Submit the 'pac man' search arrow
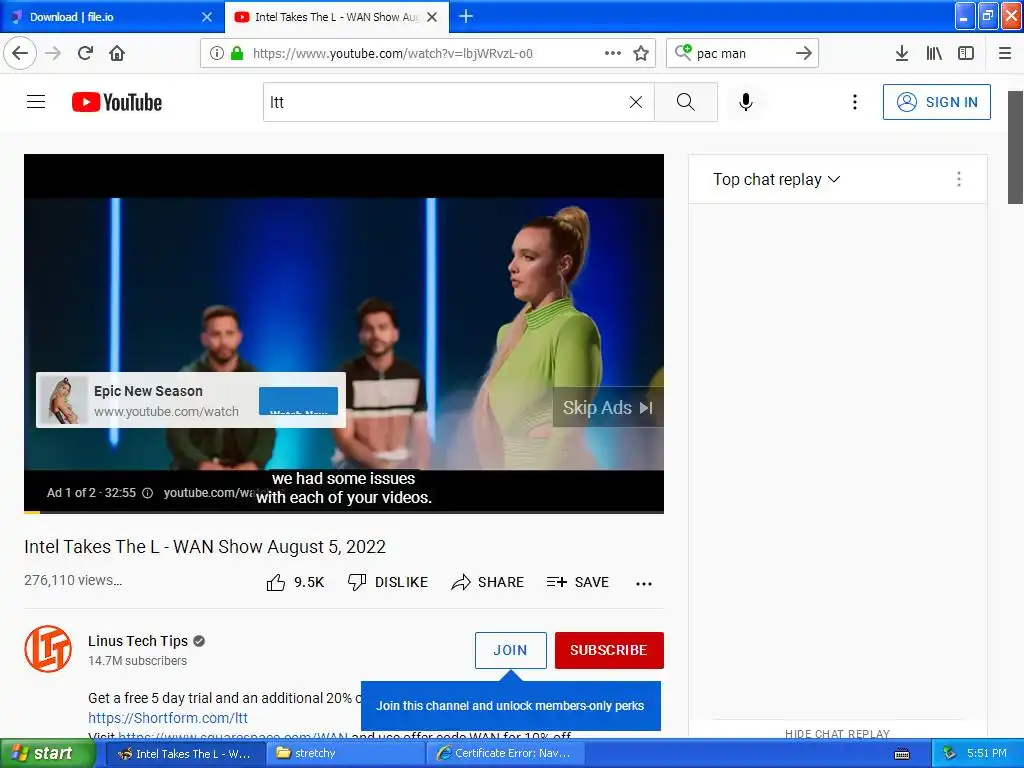This screenshot has height=768, width=1024. [x=804, y=54]
